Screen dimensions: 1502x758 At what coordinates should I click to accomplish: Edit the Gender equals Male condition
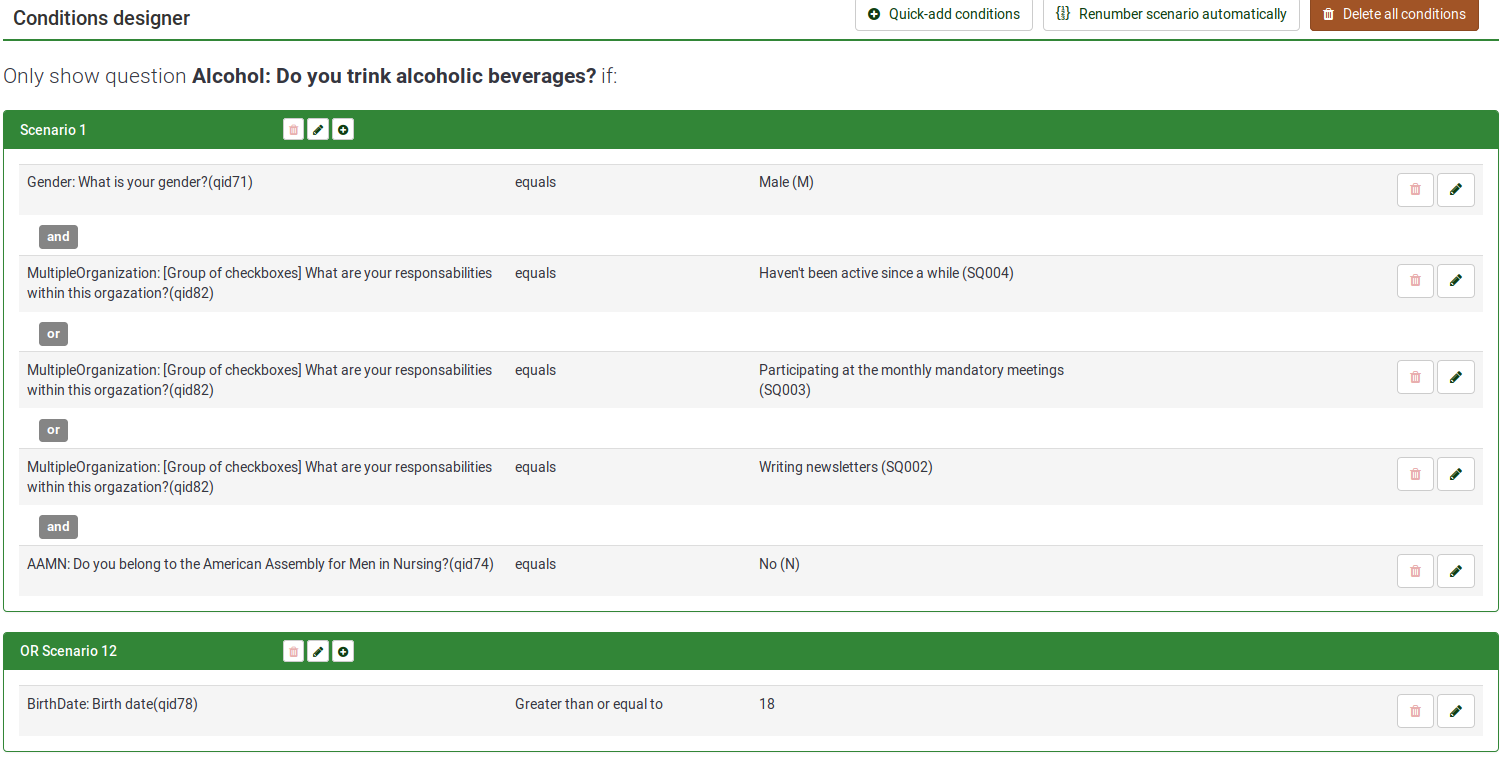(x=1455, y=190)
